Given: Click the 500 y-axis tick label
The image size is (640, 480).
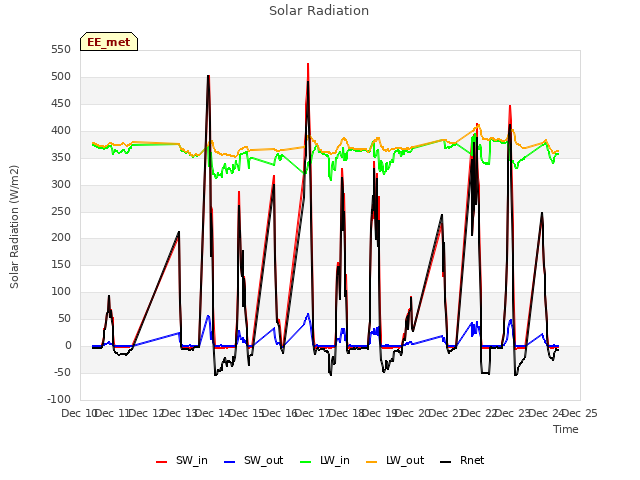Looking at the screenshot, I should [61, 76].
